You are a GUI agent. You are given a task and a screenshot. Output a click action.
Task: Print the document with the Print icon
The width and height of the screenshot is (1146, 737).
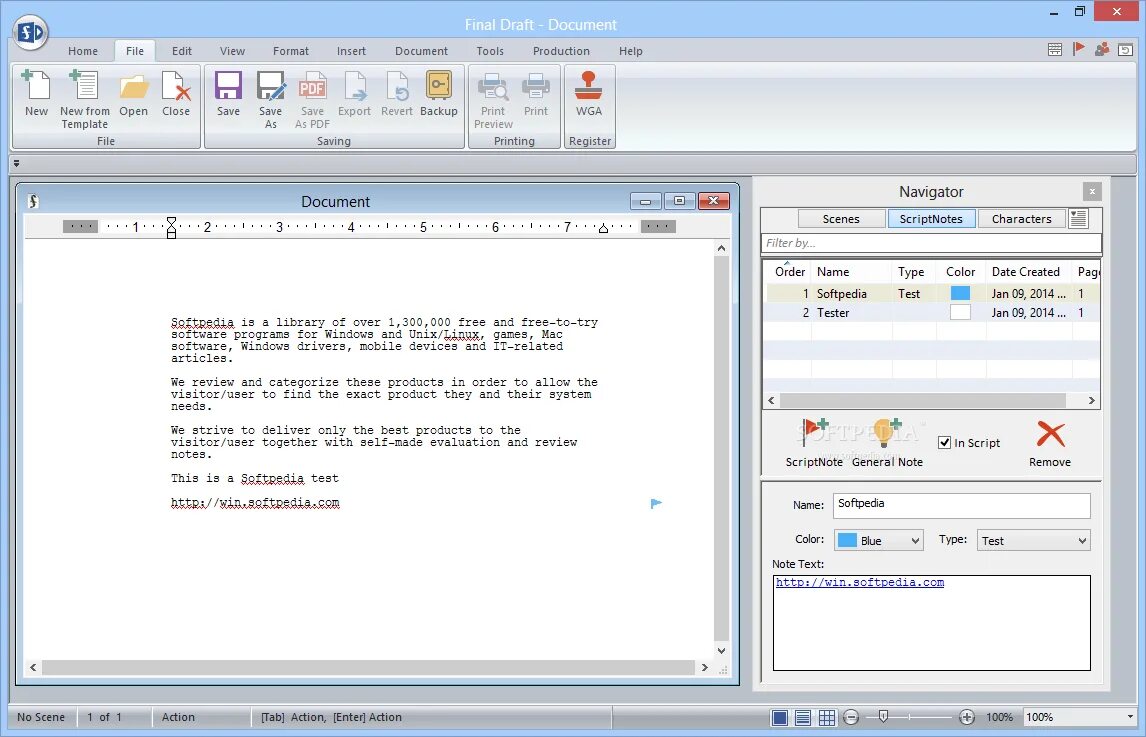pyautogui.click(x=536, y=94)
